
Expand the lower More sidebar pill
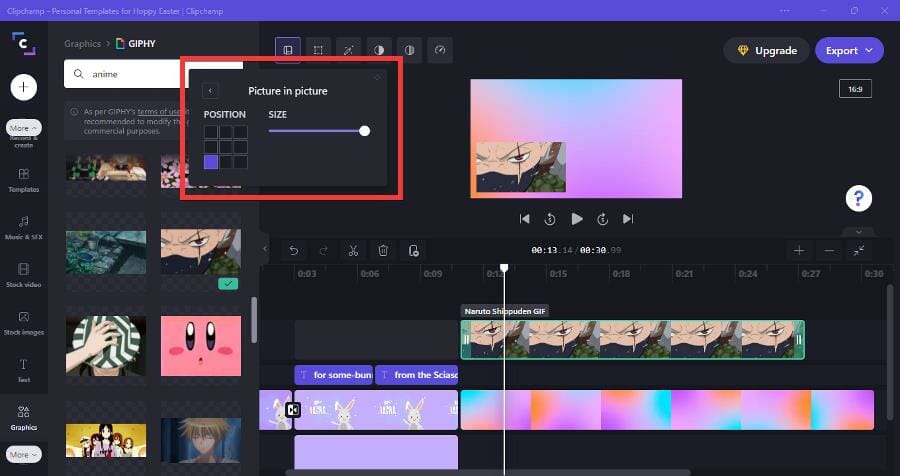tap(24, 454)
